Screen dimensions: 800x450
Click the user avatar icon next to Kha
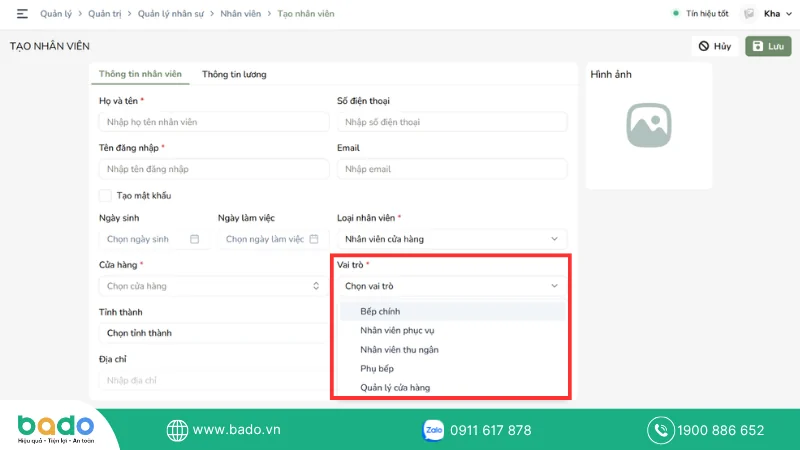[x=749, y=14]
